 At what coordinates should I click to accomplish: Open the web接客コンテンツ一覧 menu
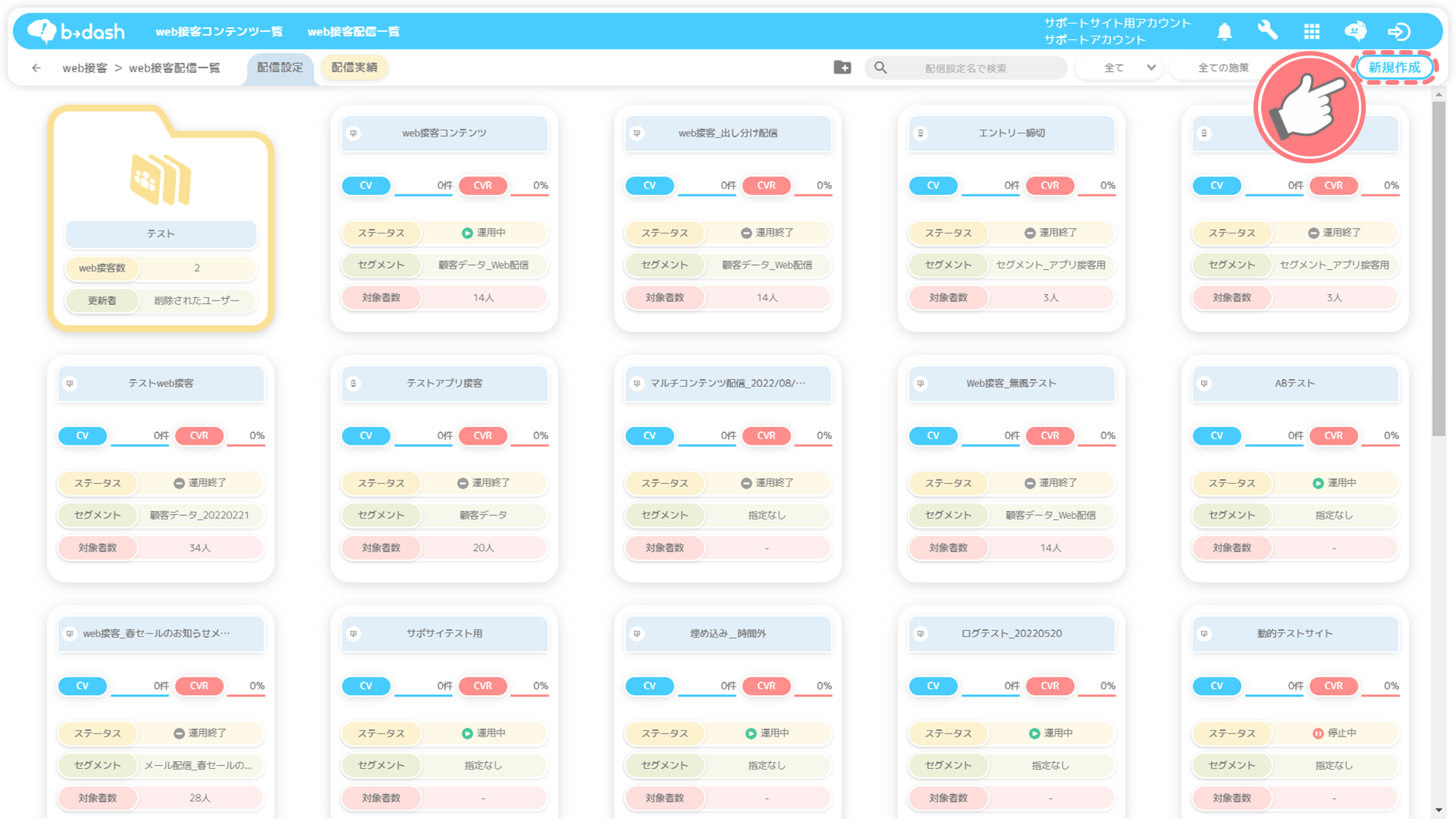pyautogui.click(x=219, y=32)
